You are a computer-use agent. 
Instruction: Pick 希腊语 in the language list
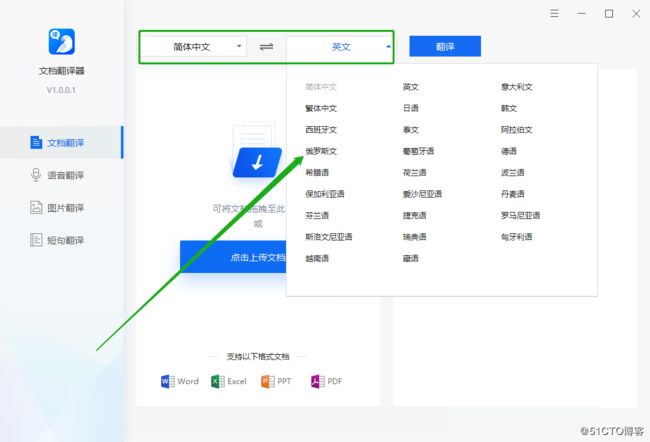(x=317, y=172)
